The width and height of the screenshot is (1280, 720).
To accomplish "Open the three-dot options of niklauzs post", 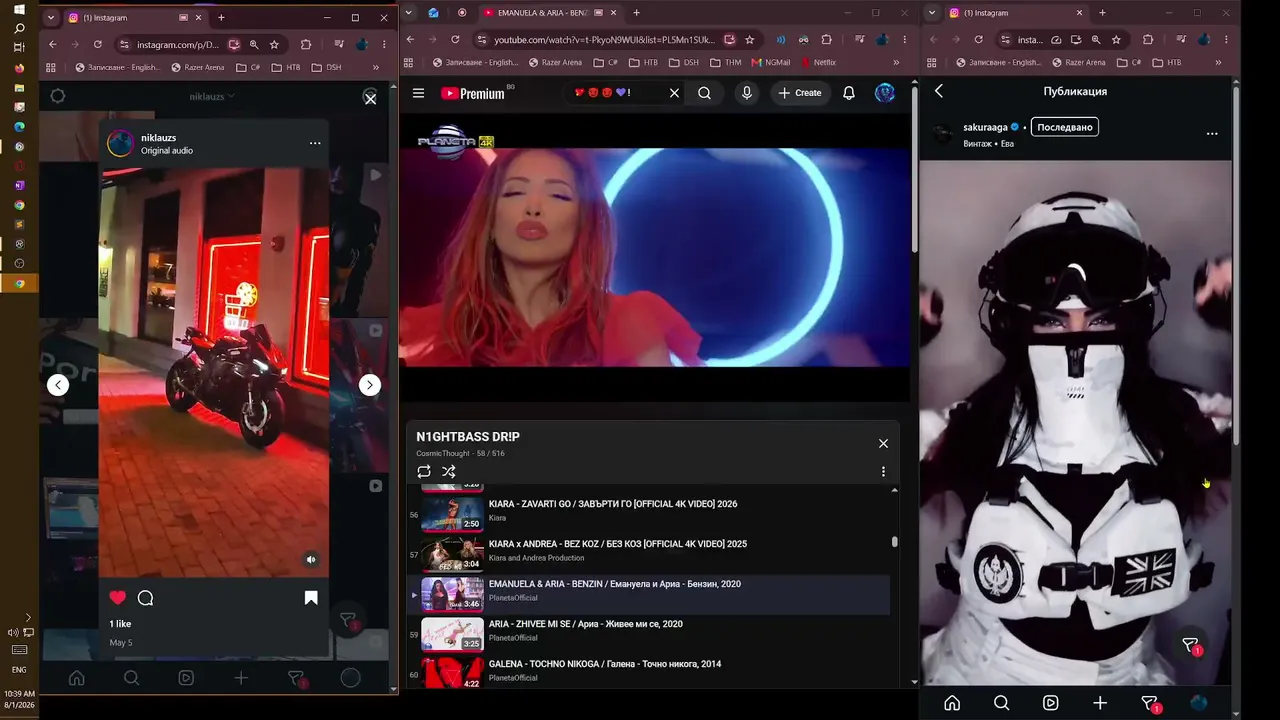I will click(315, 143).
